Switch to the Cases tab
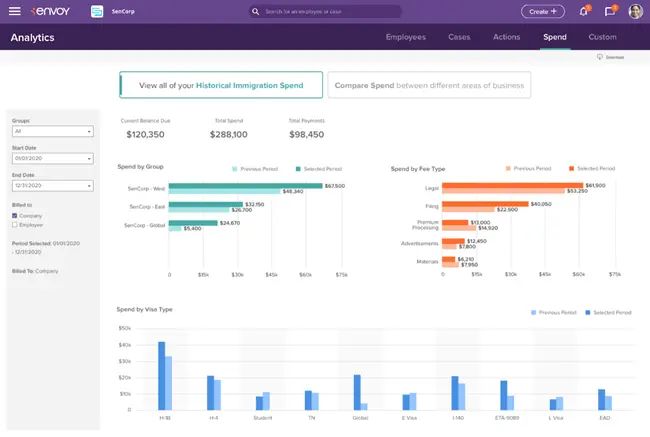This screenshot has height=437, width=650. 459,37
